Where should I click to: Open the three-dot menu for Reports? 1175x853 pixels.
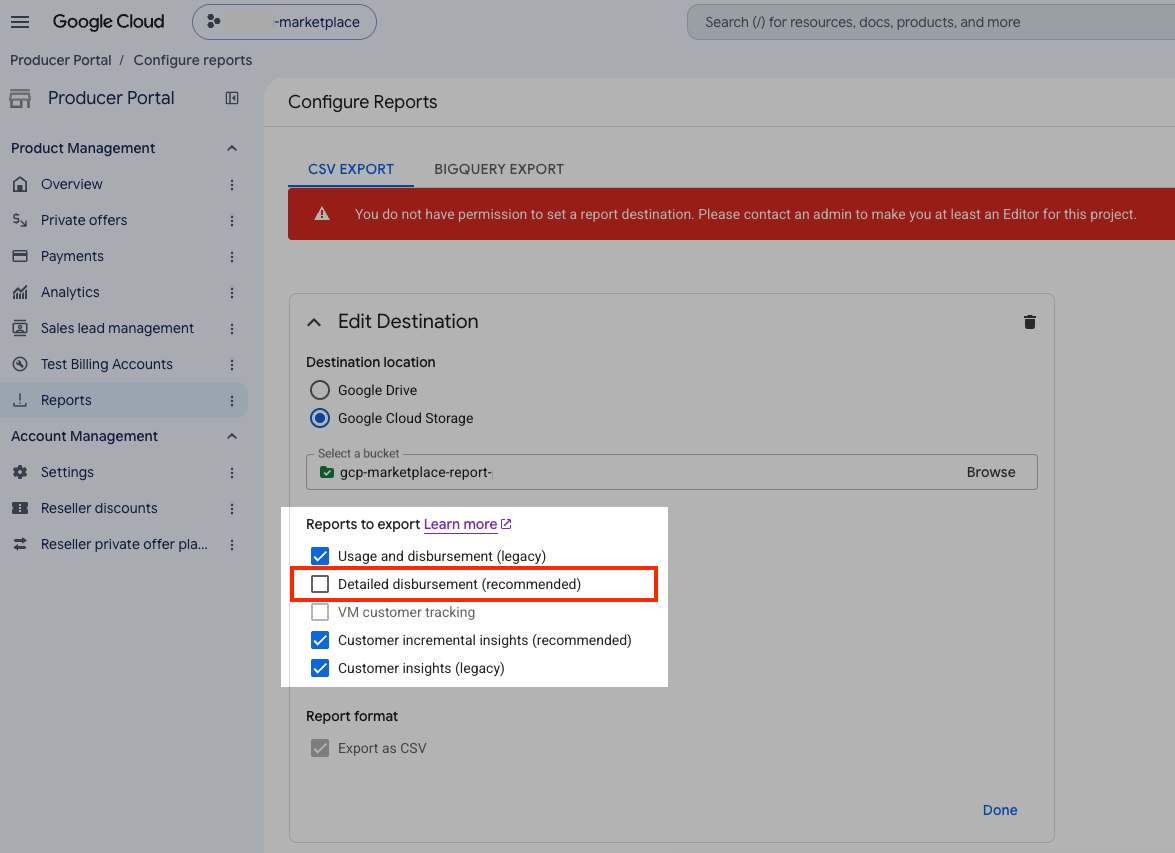[x=232, y=400]
